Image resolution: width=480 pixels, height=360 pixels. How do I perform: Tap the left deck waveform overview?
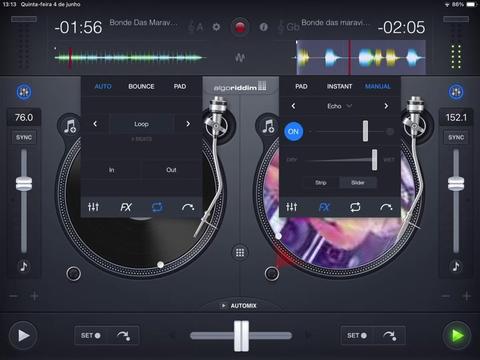(x=130, y=58)
